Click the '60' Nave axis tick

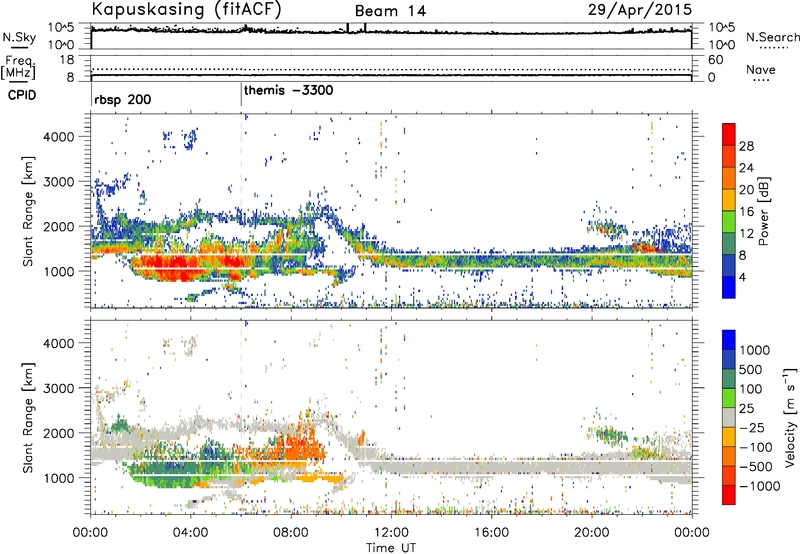(715, 60)
